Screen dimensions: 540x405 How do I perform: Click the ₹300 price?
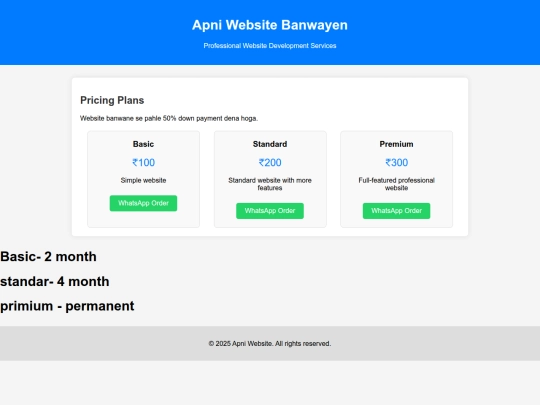tap(396, 163)
